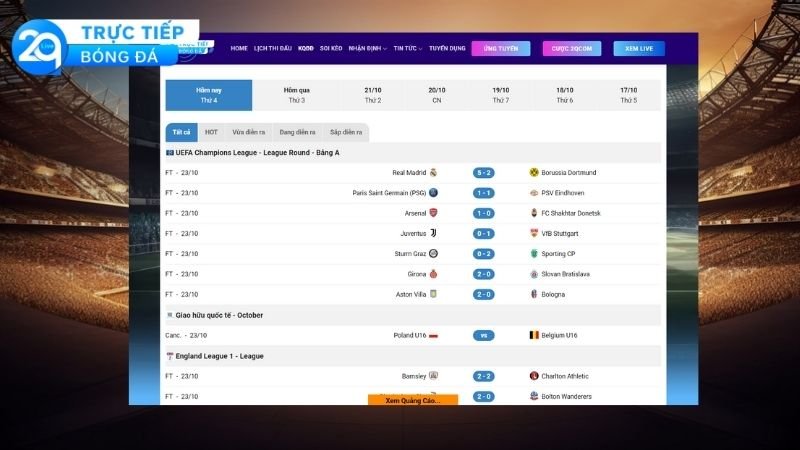This screenshot has height=450, width=800.
Task: Click the Girona team name
Action: 416,274
